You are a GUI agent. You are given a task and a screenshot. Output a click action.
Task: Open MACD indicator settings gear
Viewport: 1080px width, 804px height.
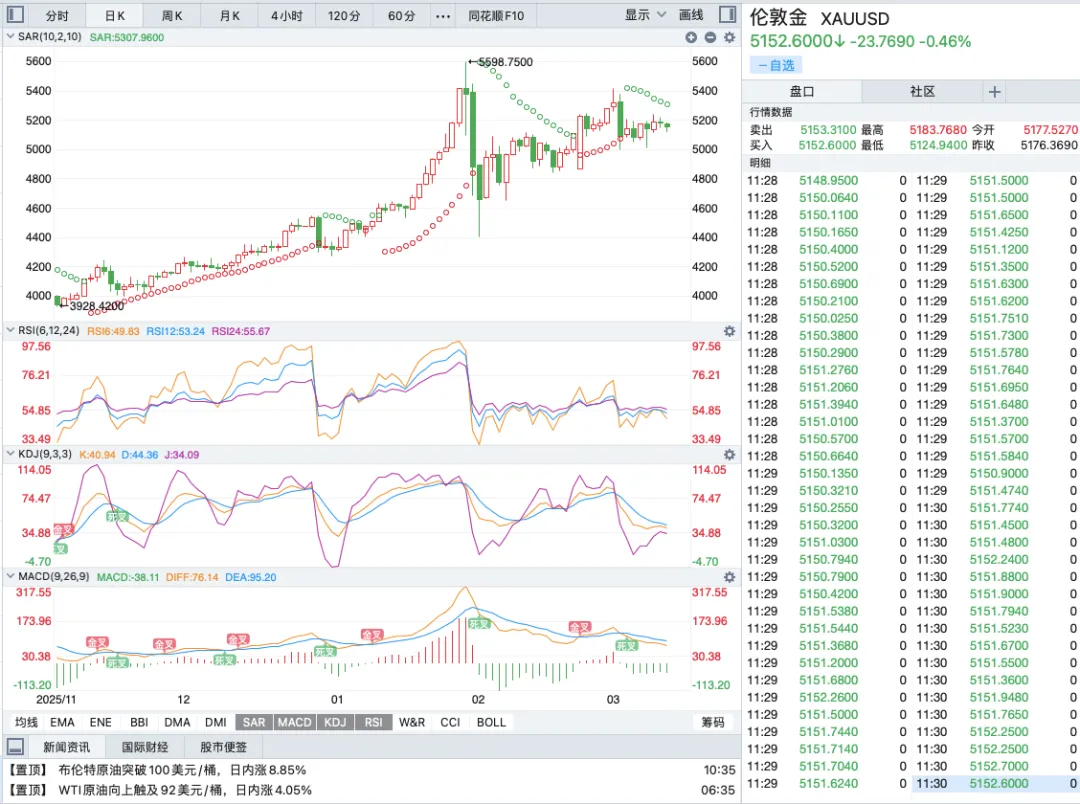pyautogui.click(x=729, y=577)
